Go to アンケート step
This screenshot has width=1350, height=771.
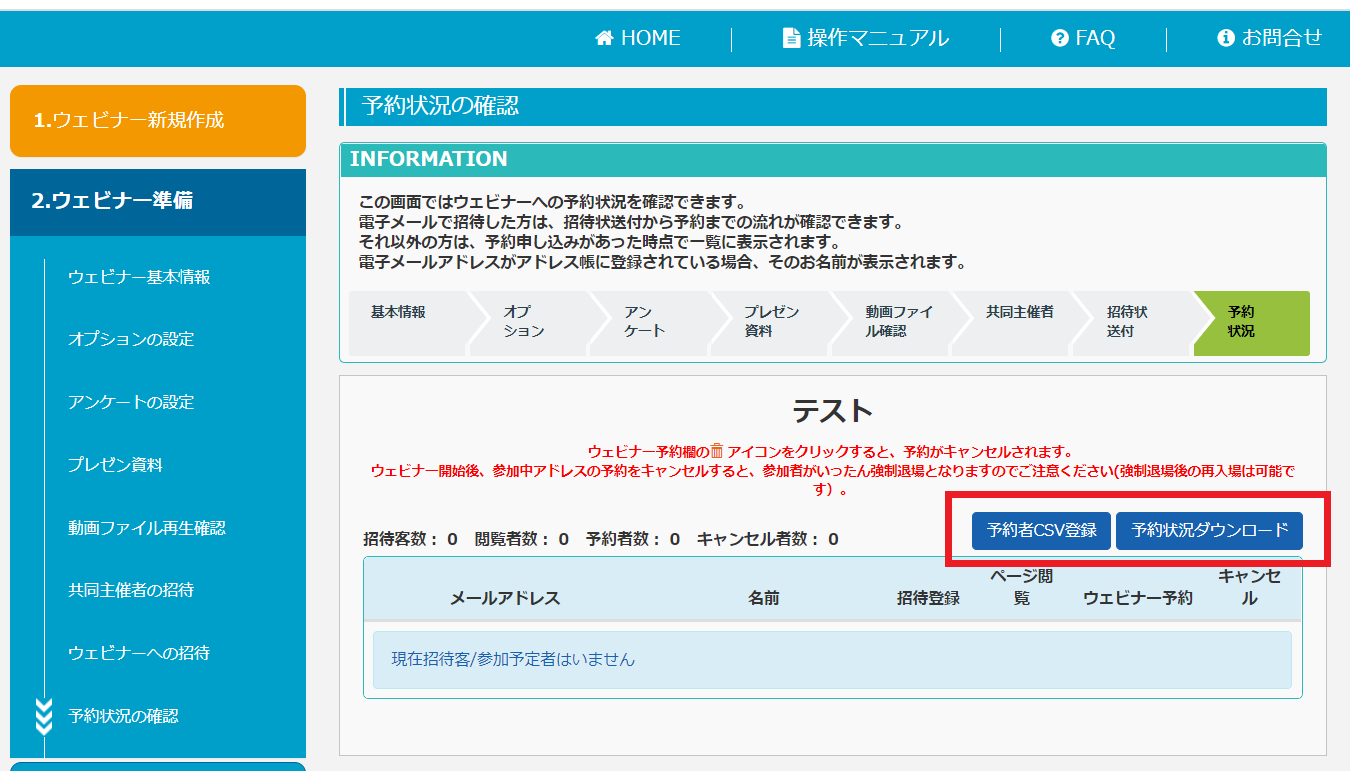[648, 323]
